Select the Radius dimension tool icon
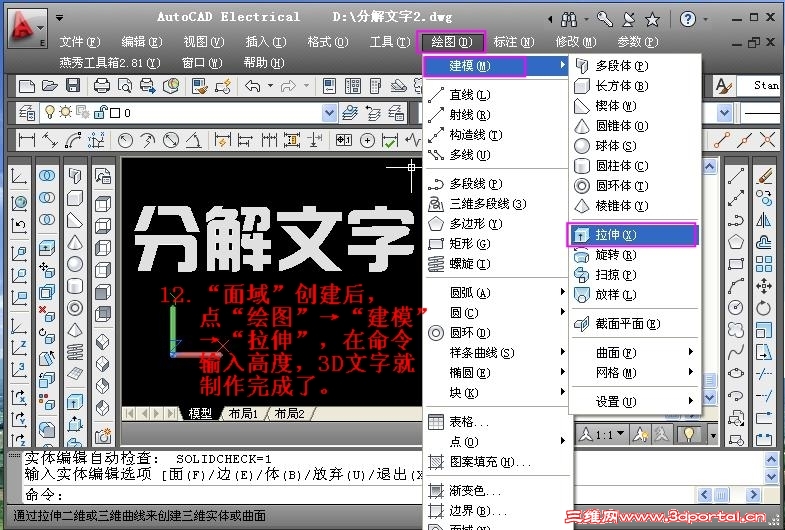 (x=125, y=140)
